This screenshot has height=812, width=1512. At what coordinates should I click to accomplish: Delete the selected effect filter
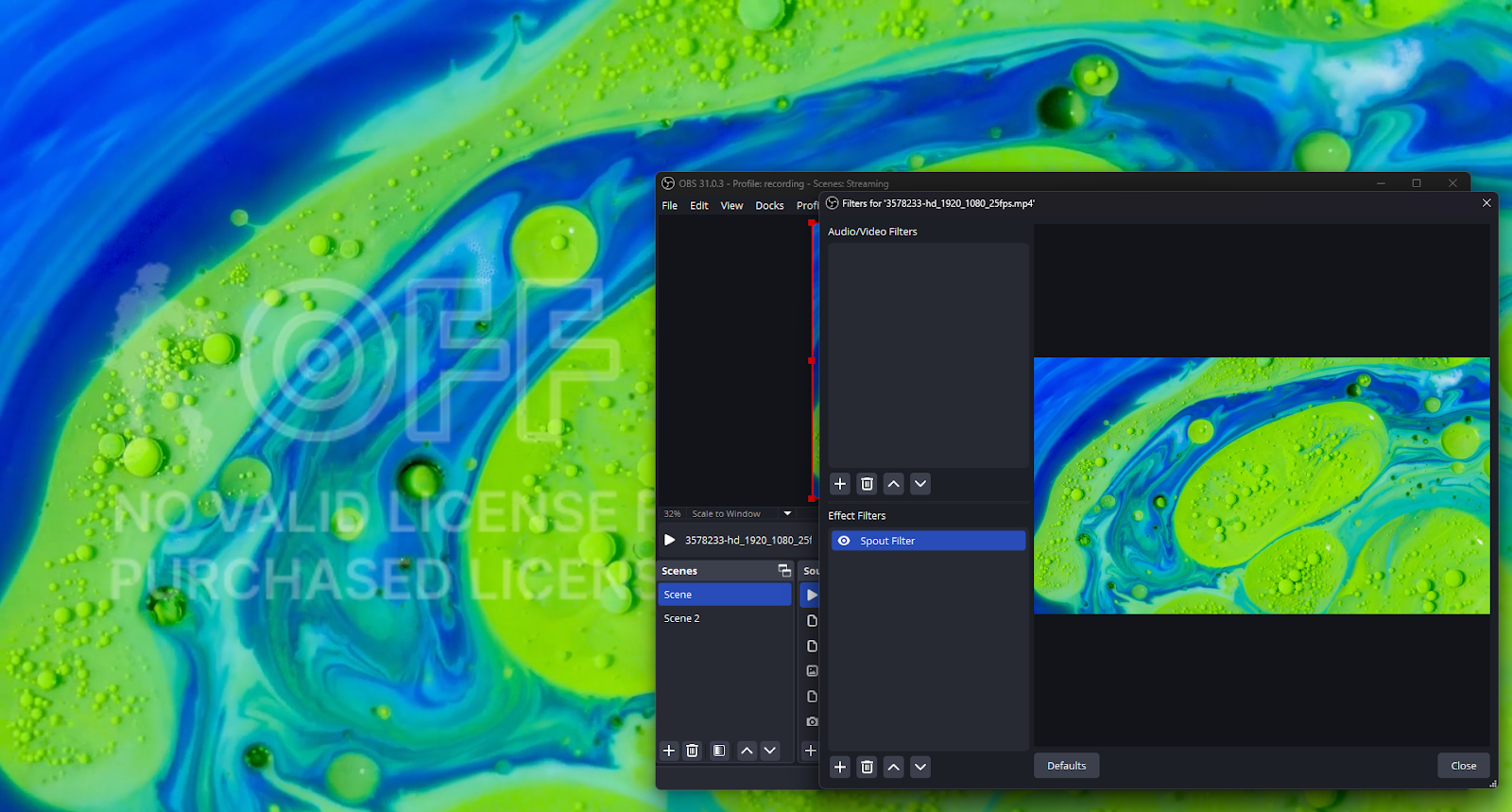[867, 767]
